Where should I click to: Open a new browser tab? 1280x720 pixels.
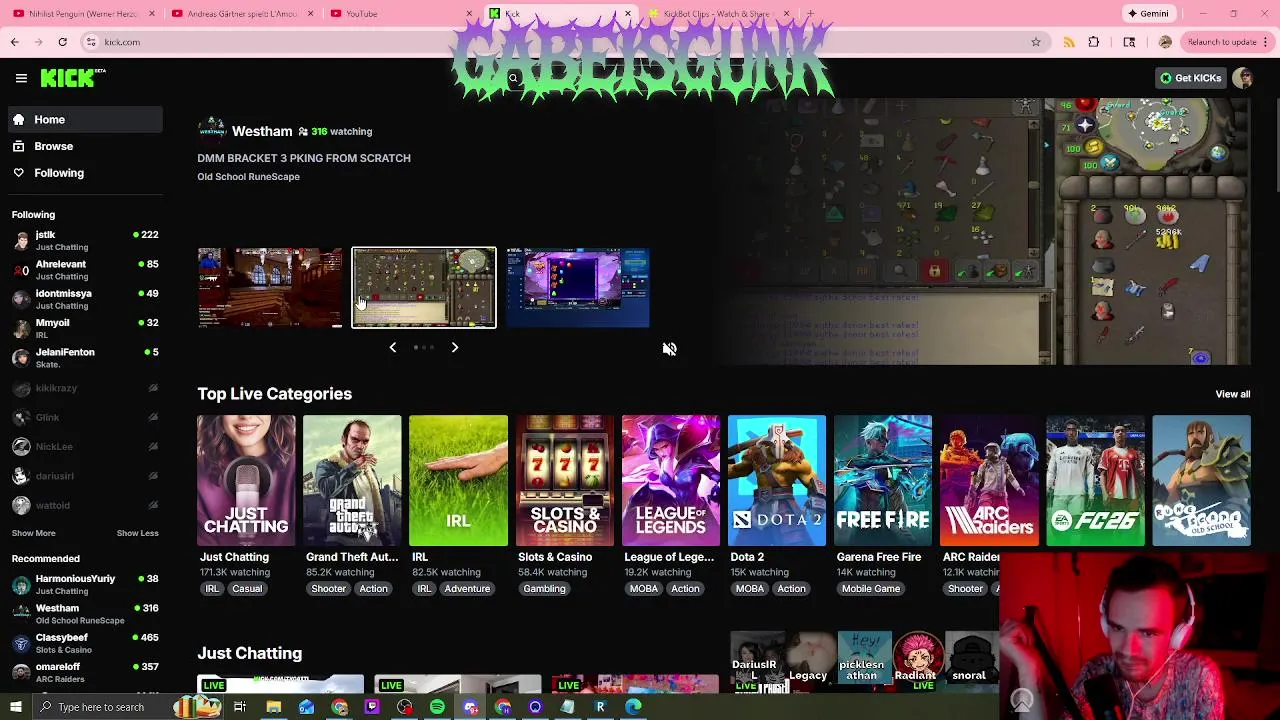pos(810,14)
